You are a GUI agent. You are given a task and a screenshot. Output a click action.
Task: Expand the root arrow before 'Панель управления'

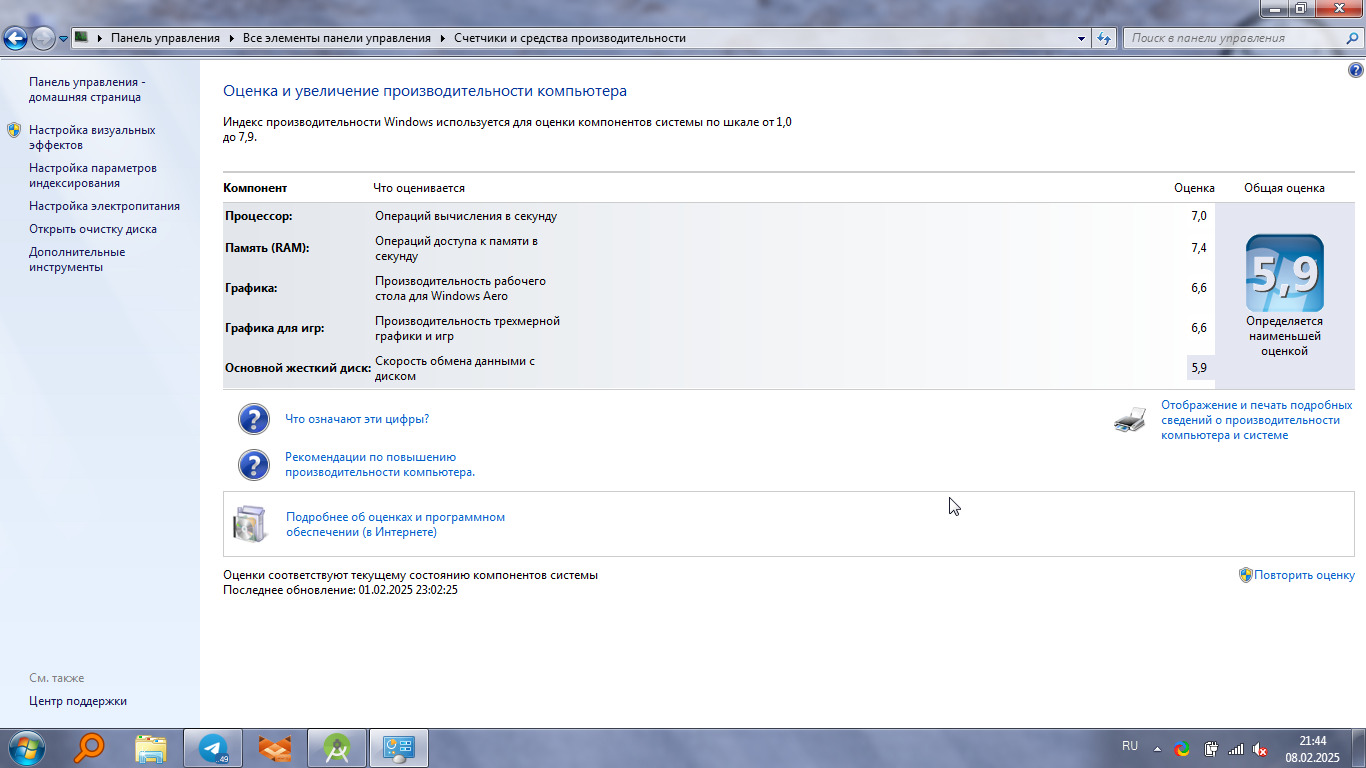coord(100,38)
